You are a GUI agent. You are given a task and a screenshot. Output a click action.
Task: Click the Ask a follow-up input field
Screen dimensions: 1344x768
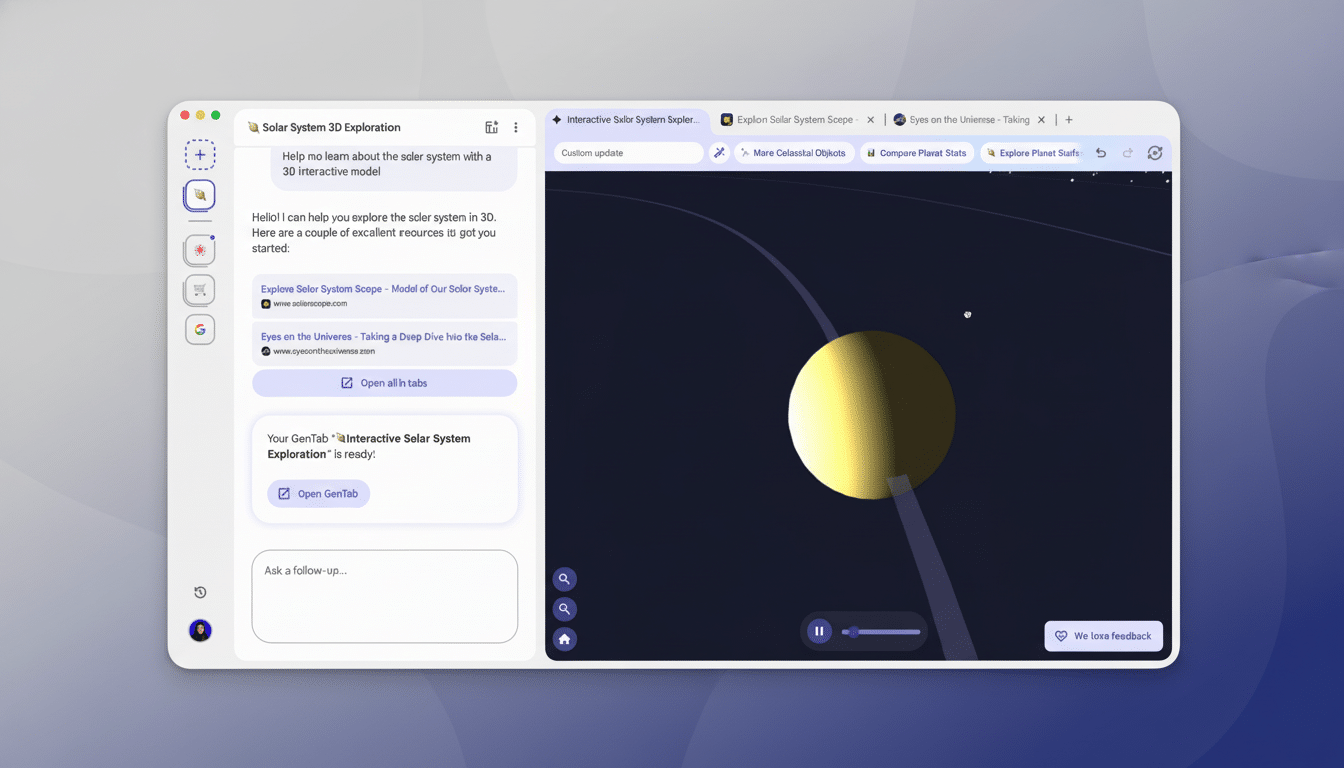pyautogui.click(x=384, y=596)
